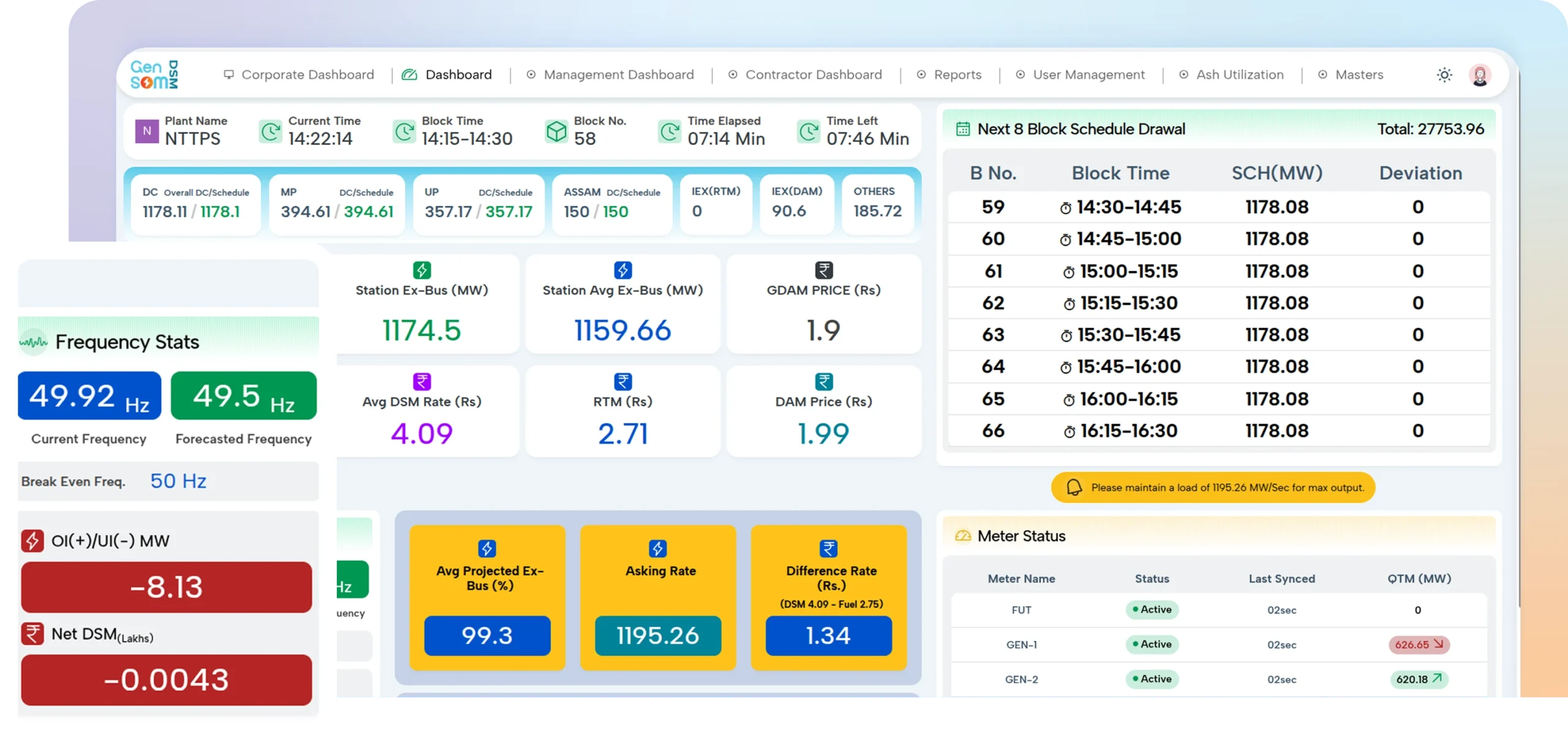Image resolution: width=1568 pixels, height=748 pixels.
Task: Click the purple Avg DSM Rate rupee icon
Action: point(422,381)
